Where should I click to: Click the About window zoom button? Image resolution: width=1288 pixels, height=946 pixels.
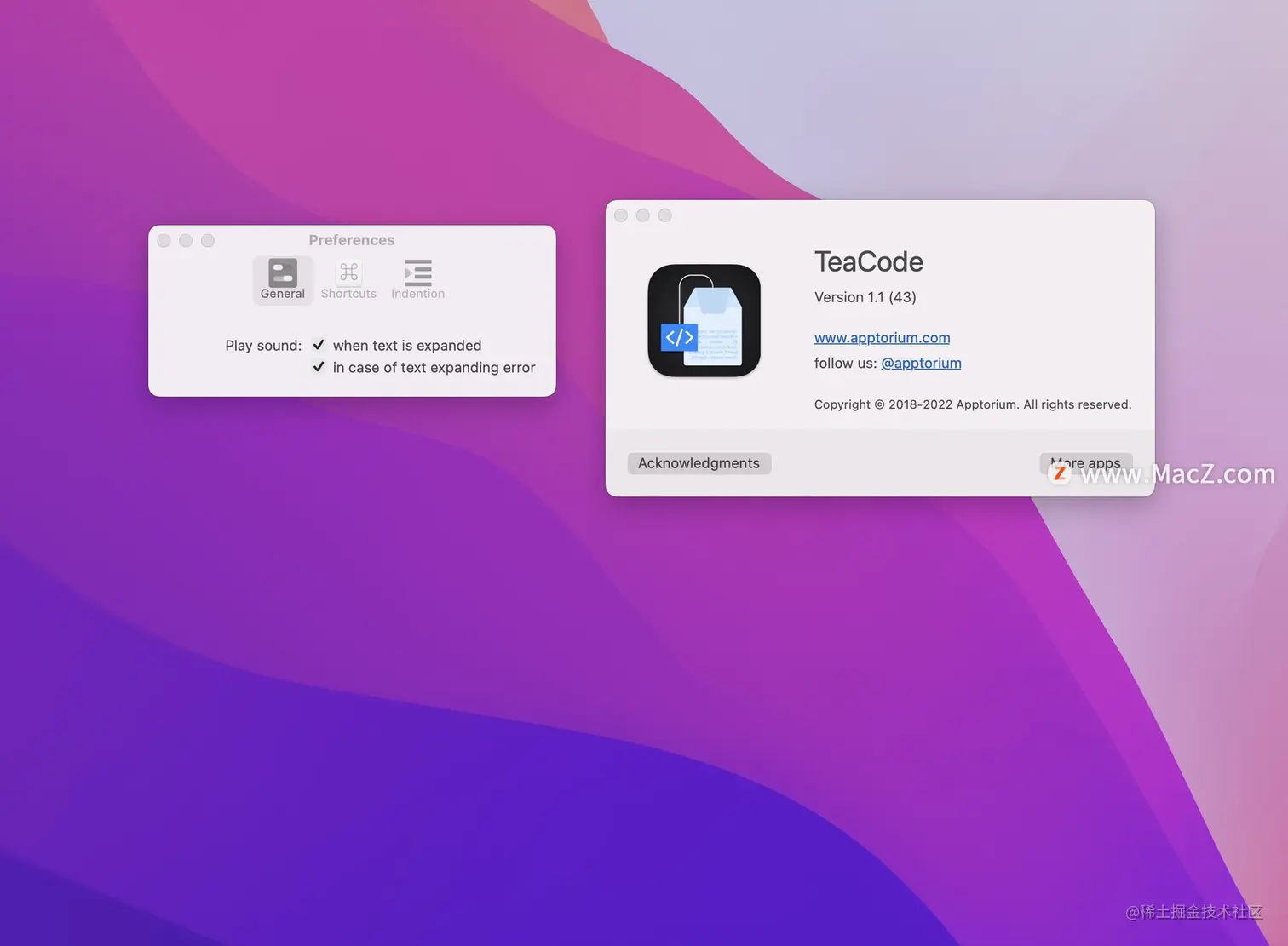[665, 215]
